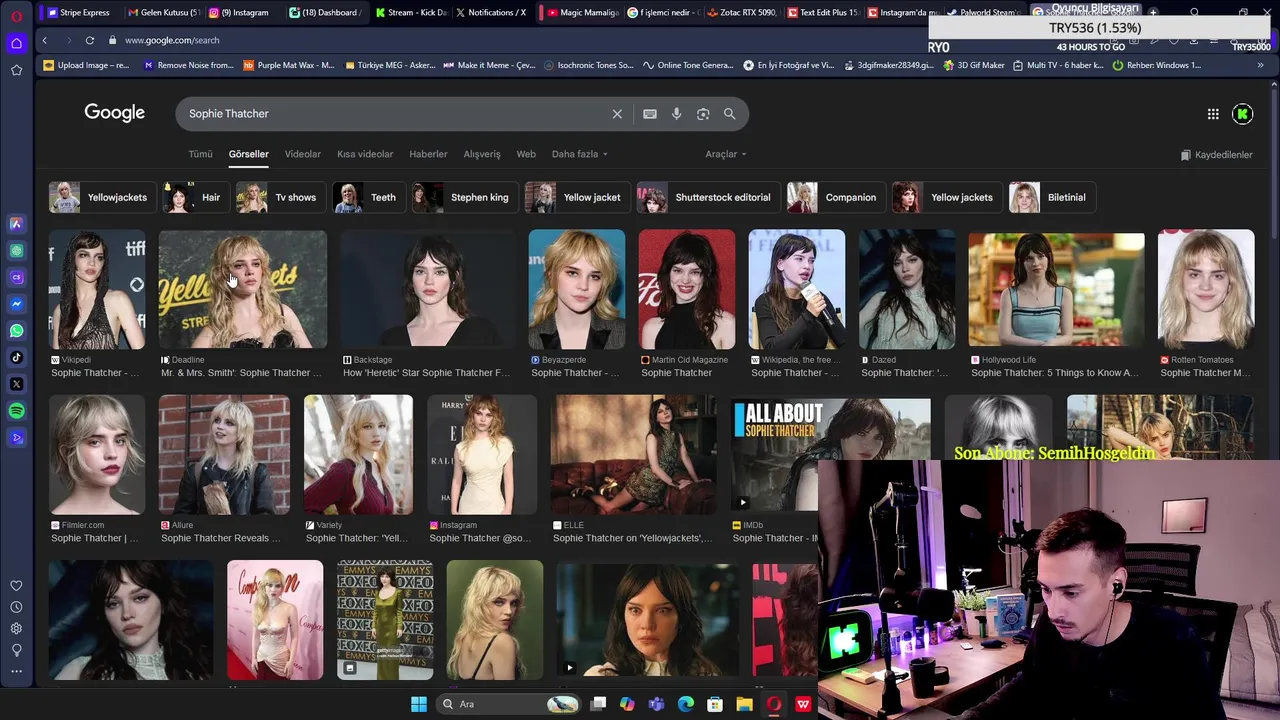Open the Opera menu logo

[16, 16]
